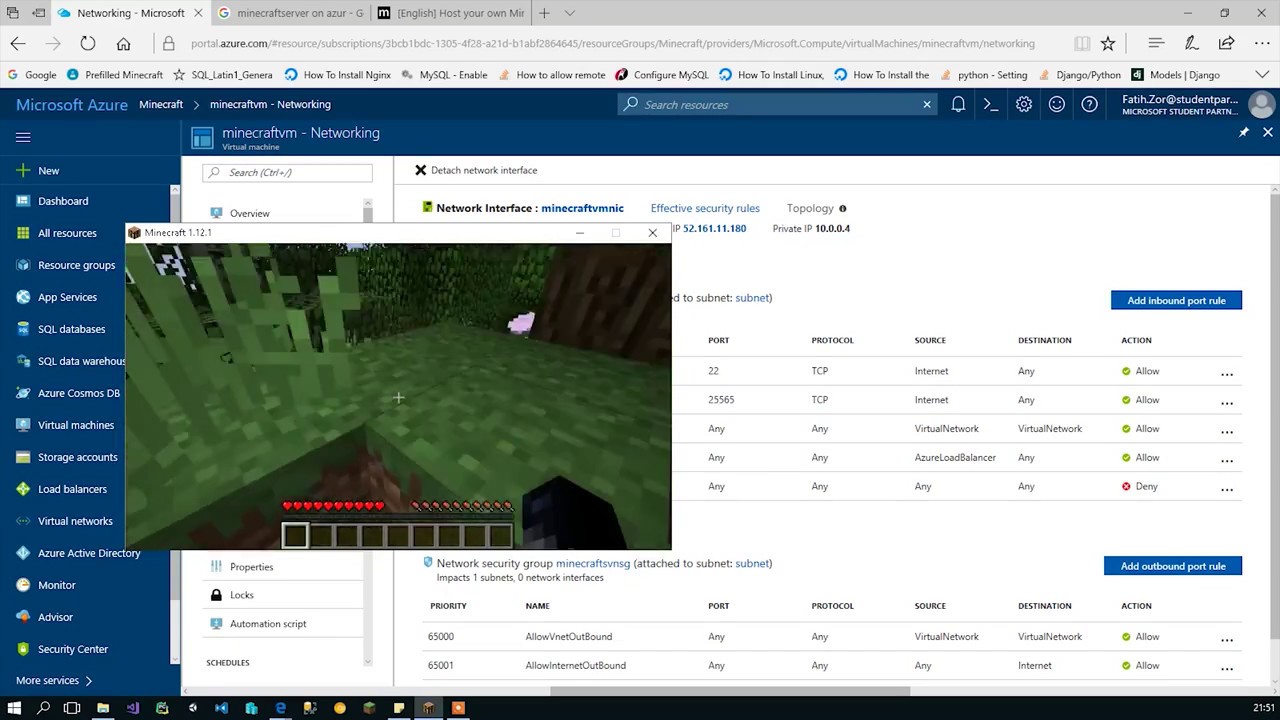Viewport: 1280px width, 720px height.
Task: Open the portal settings gear
Action: click(1024, 104)
